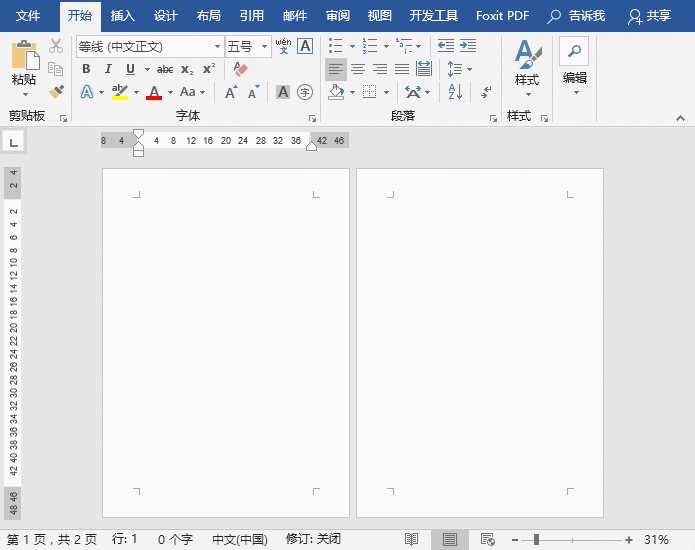
Task: Open the font size dropdown
Action: [x=265, y=47]
